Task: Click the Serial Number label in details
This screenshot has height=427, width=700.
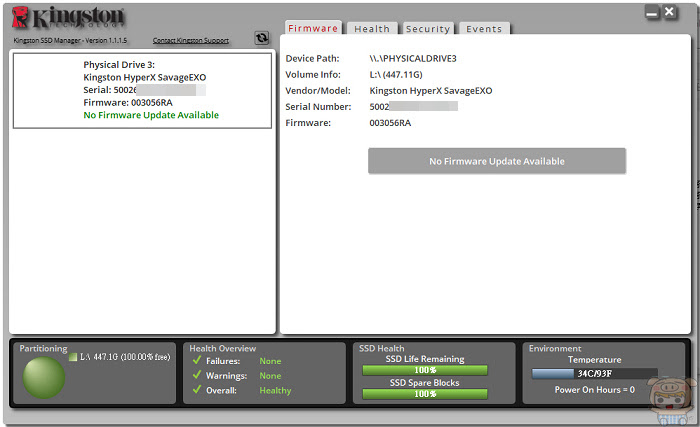Action: tap(318, 107)
